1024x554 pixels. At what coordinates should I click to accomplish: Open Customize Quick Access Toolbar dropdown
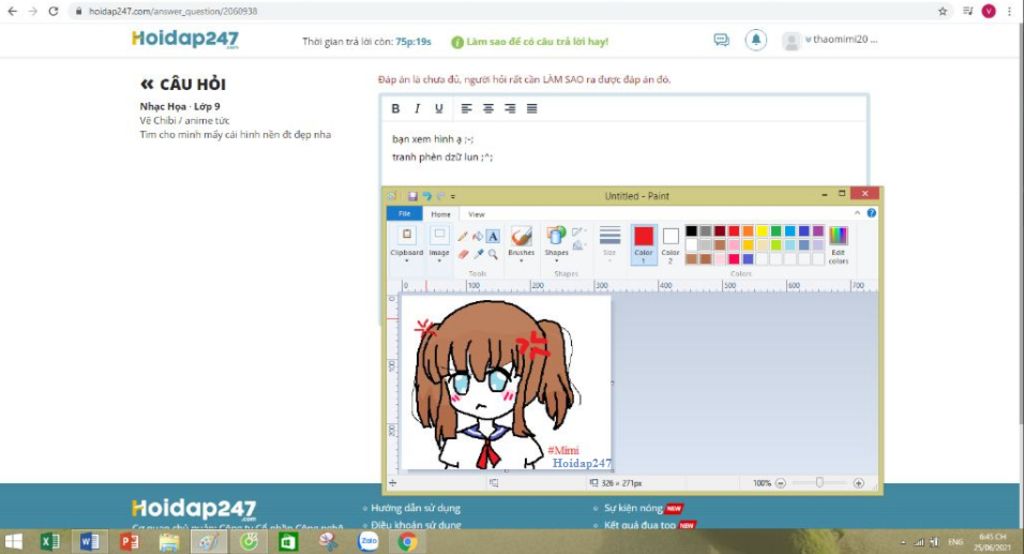(x=453, y=196)
